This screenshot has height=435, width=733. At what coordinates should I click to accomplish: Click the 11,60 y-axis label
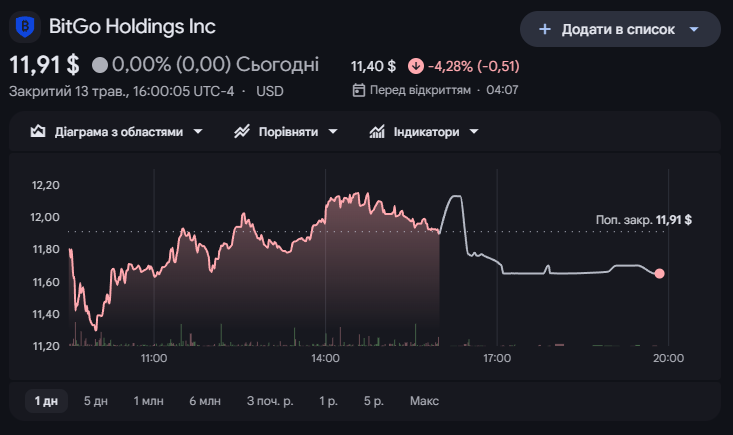46,282
